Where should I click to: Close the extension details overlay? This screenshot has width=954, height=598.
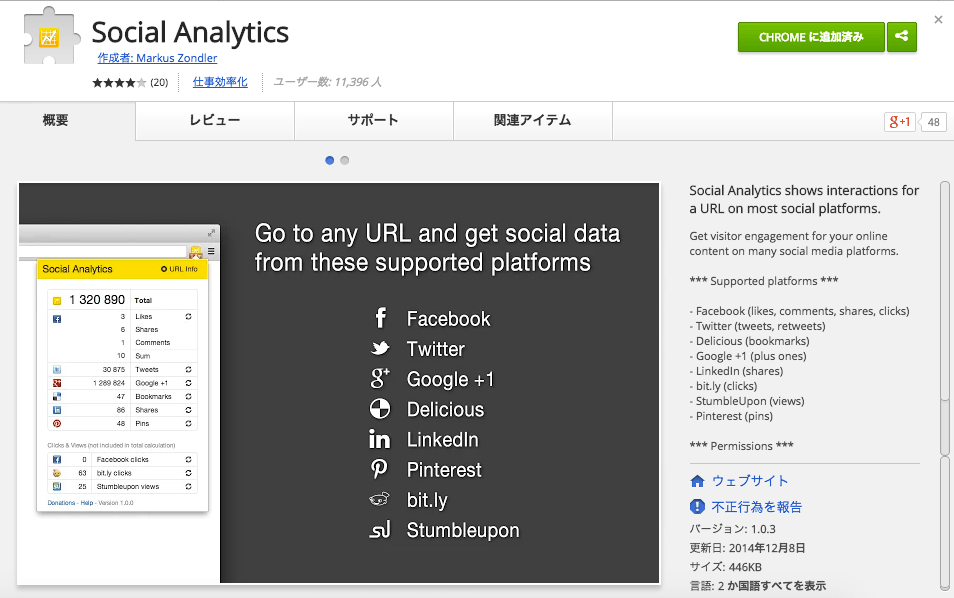click(938, 19)
